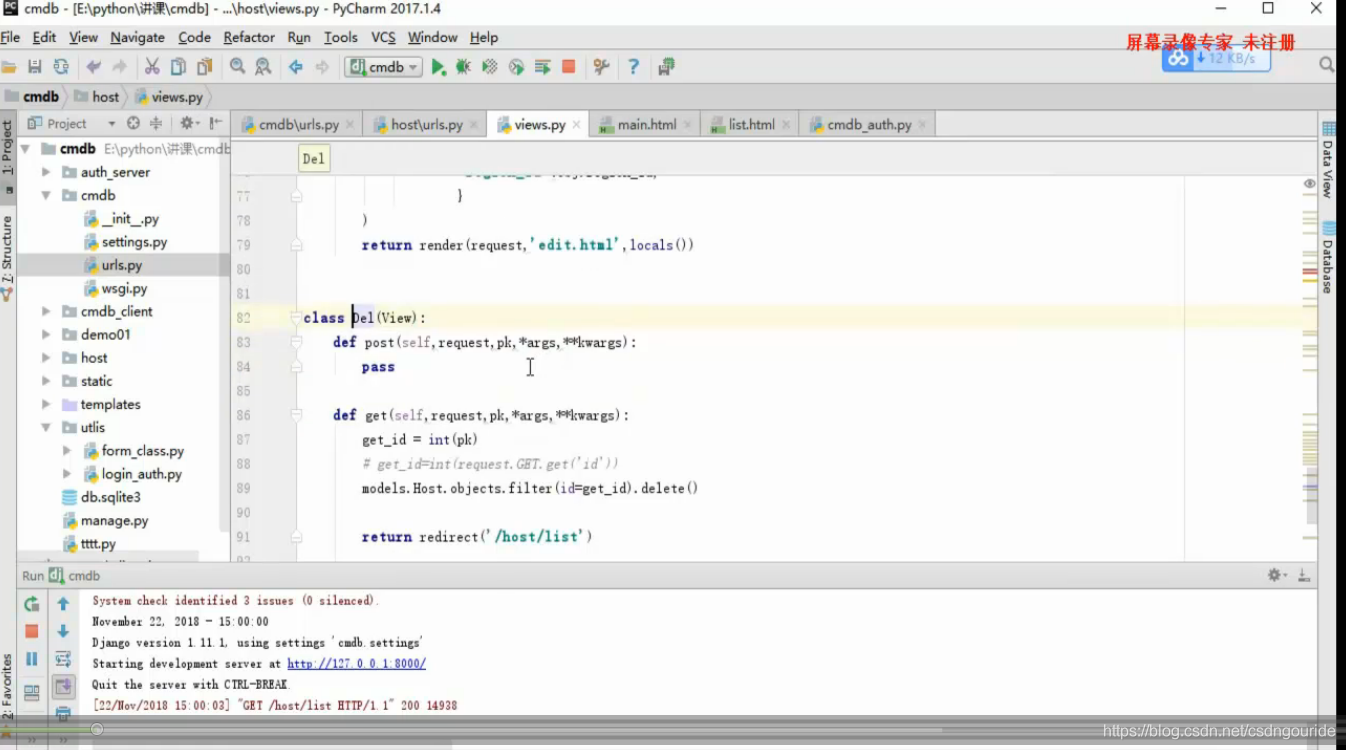This screenshot has height=750, width=1346.
Task: Open the File menu
Action: (x=10, y=37)
